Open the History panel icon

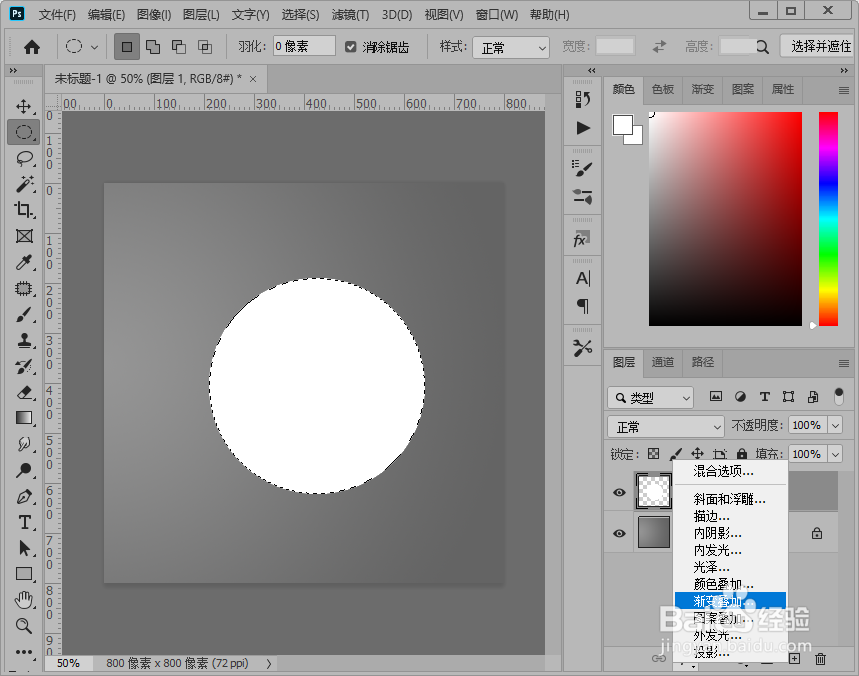[x=582, y=100]
